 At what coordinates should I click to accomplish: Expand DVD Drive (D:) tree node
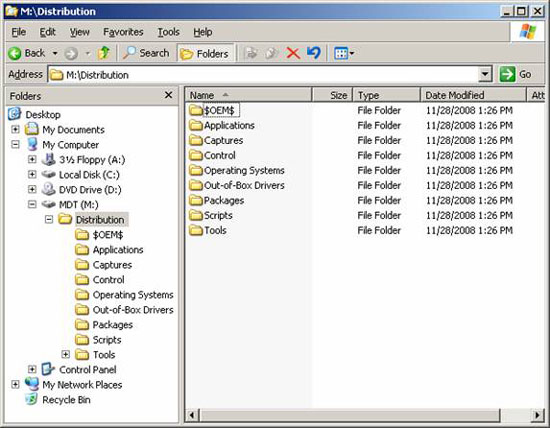[32, 189]
